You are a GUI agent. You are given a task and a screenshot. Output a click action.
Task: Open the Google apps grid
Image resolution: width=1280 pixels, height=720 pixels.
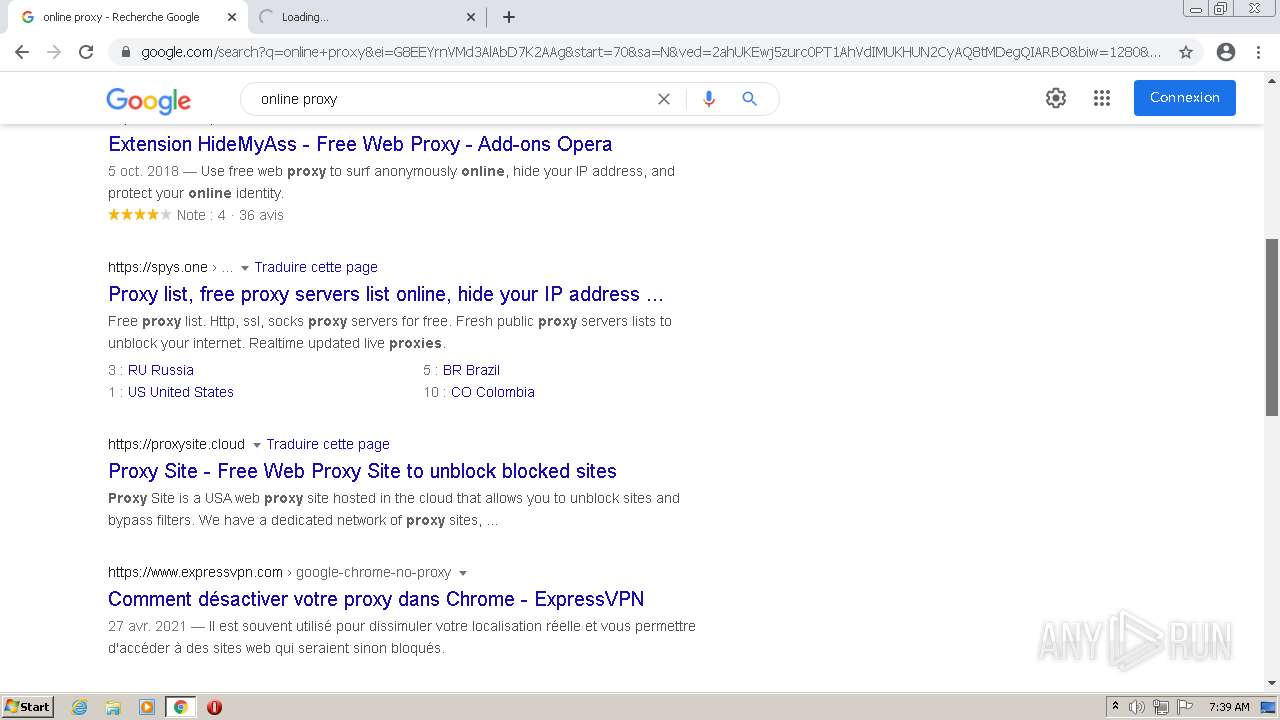pos(1102,98)
